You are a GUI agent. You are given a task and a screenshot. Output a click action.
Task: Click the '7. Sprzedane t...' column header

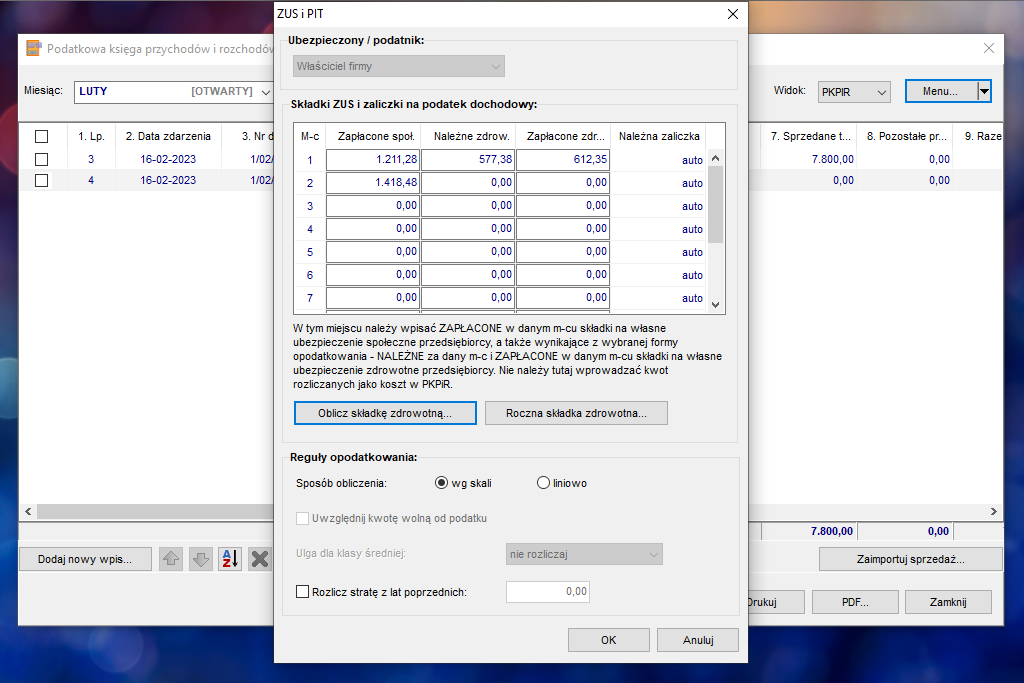coord(810,136)
